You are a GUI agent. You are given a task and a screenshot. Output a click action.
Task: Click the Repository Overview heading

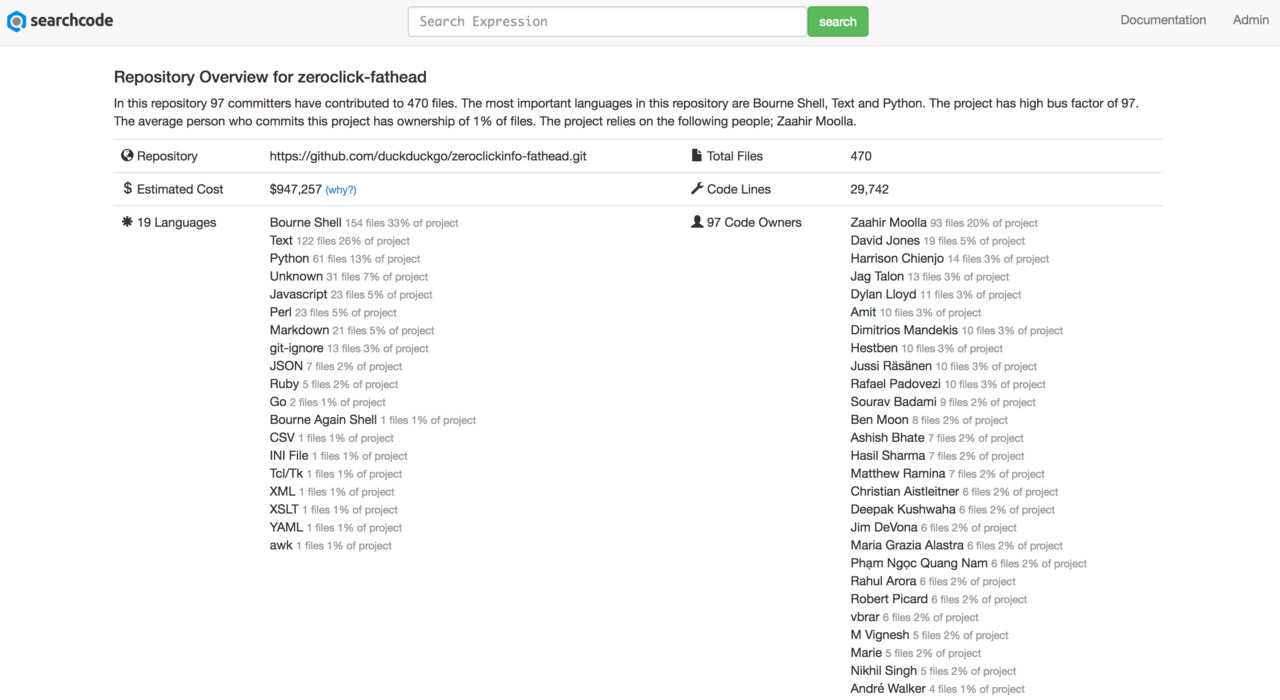pyautogui.click(x=271, y=77)
